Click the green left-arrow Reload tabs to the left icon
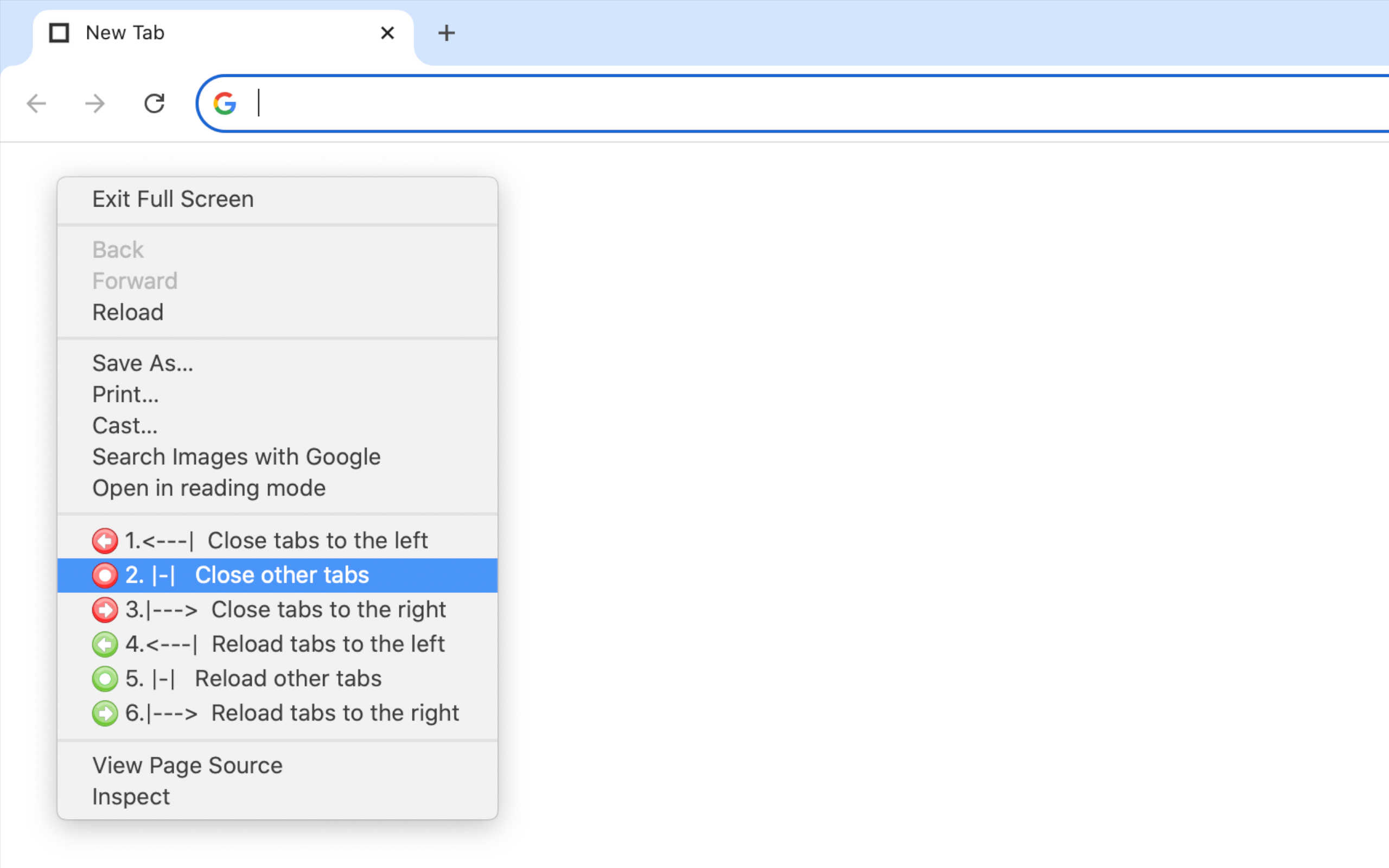The width and height of the screenshot is (1389, 868). coord(105,644)
